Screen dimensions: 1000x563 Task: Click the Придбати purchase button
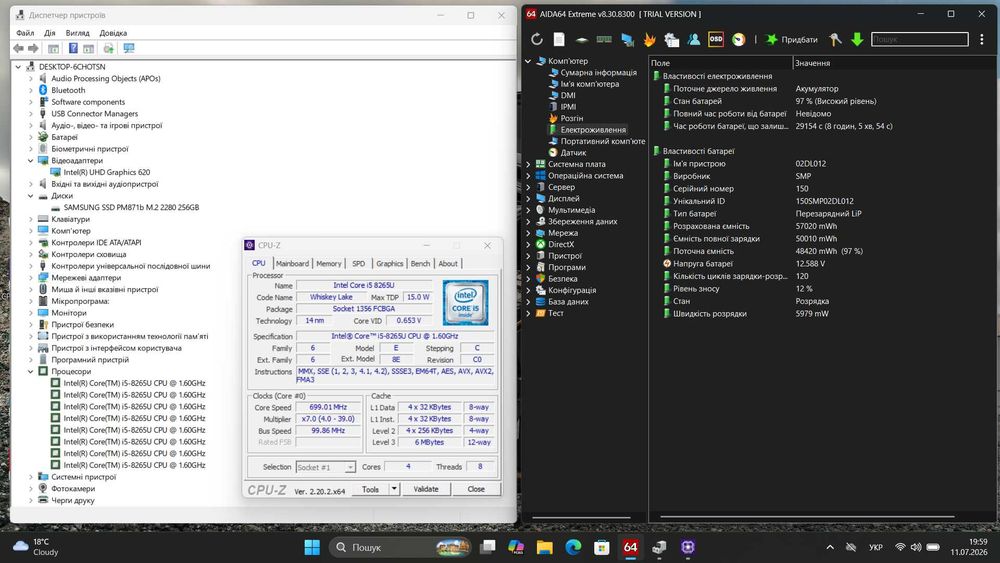coord(791,40)
